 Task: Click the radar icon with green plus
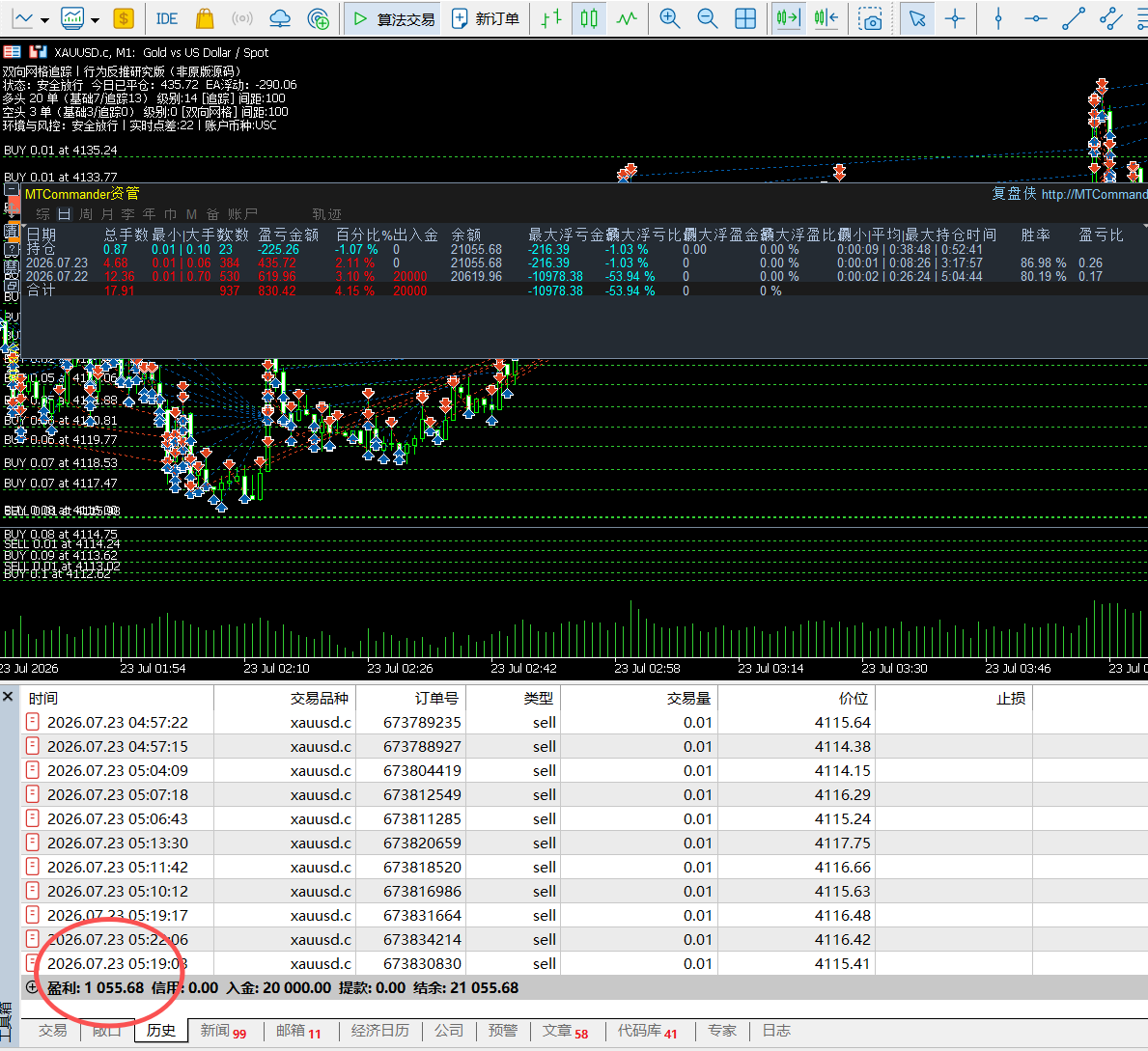pos(318,18)
